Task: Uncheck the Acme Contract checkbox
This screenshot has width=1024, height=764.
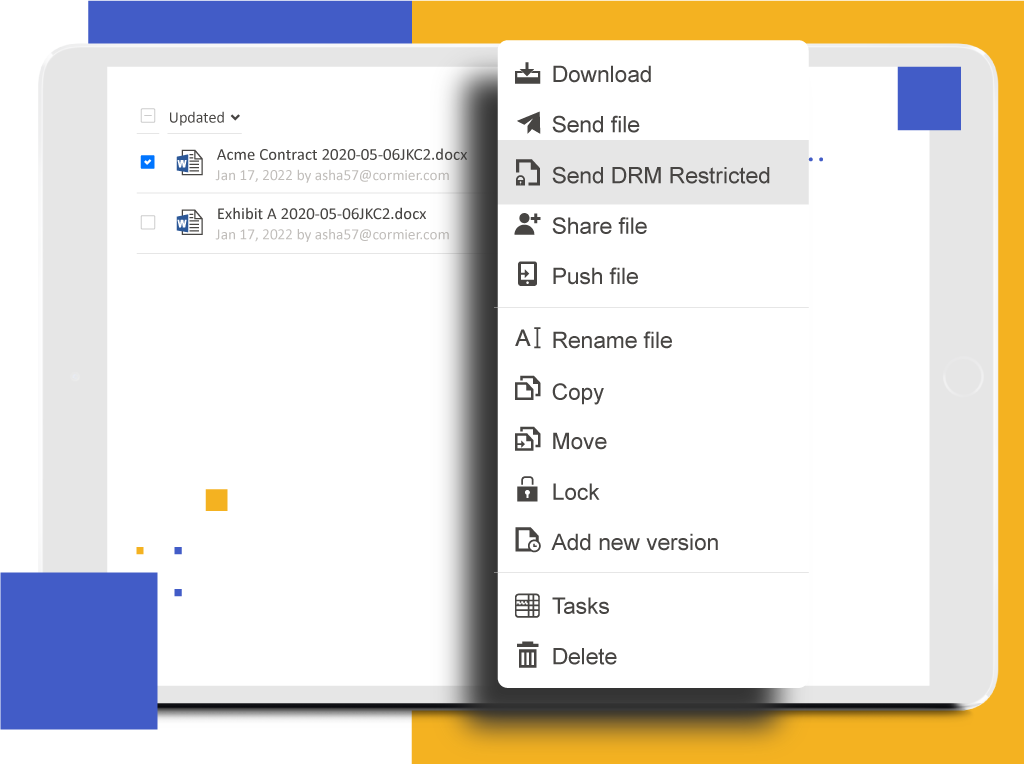Action: click(x=147, y=161)
